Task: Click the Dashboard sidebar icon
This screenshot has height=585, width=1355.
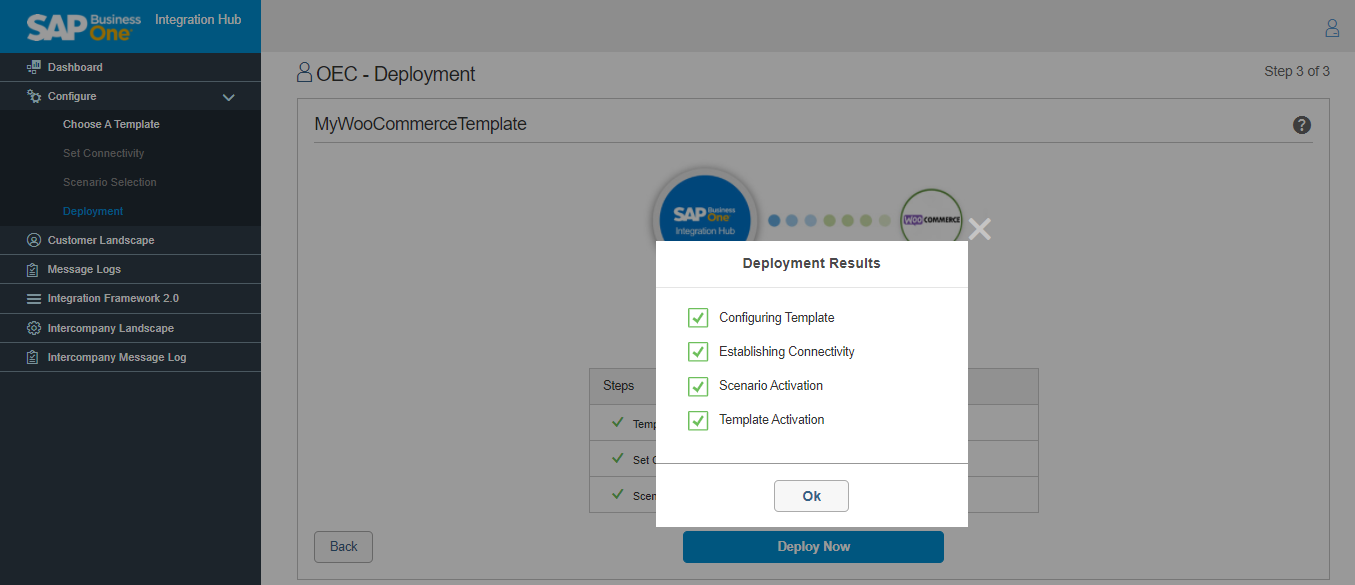Action: pyautogui.click(x=34, y=67)
